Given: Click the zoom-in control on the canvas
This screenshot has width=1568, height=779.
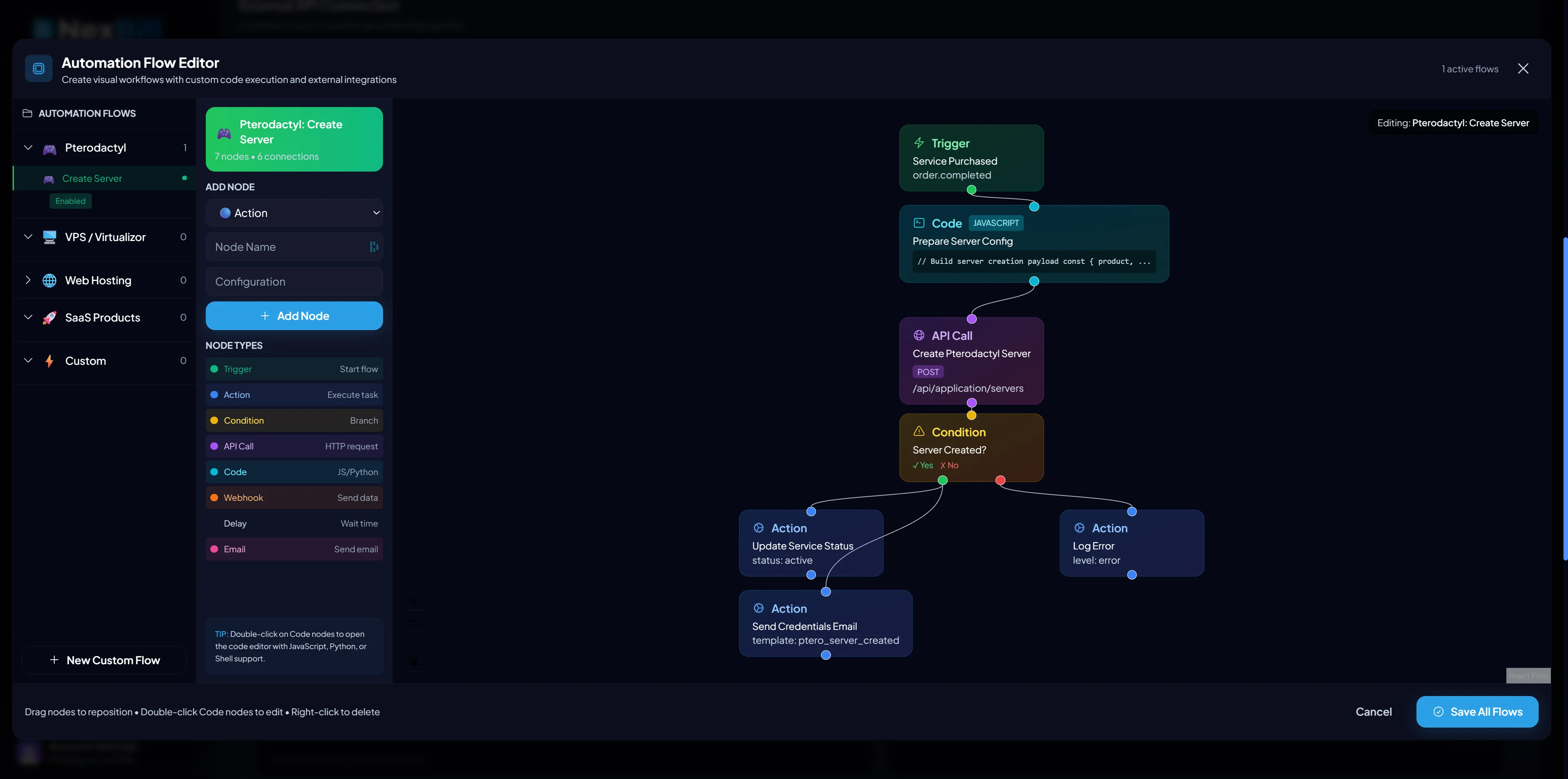Looking at the screenshot, I should point(414,600).
